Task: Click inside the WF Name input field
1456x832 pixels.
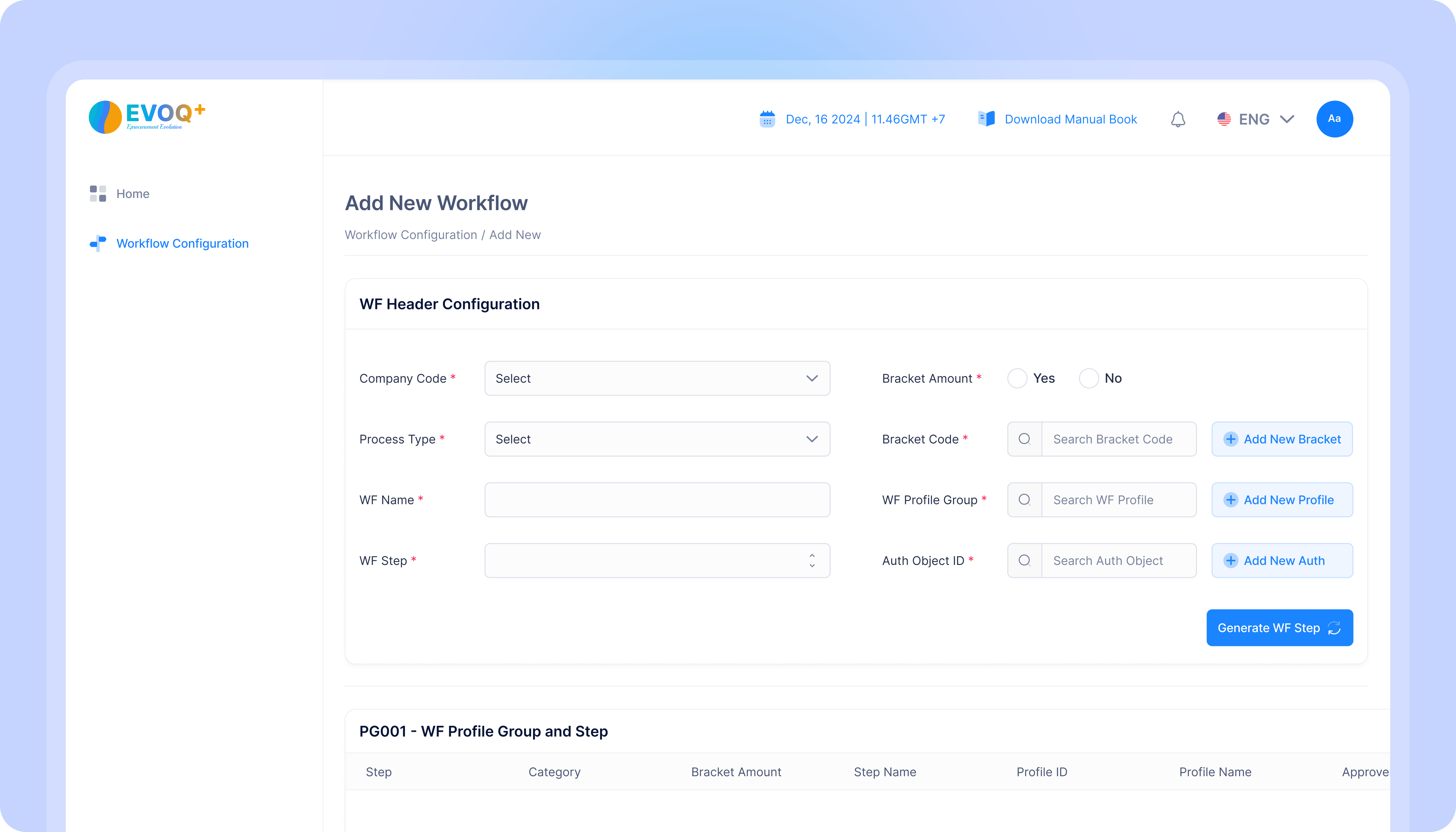Action: [657, 499]
